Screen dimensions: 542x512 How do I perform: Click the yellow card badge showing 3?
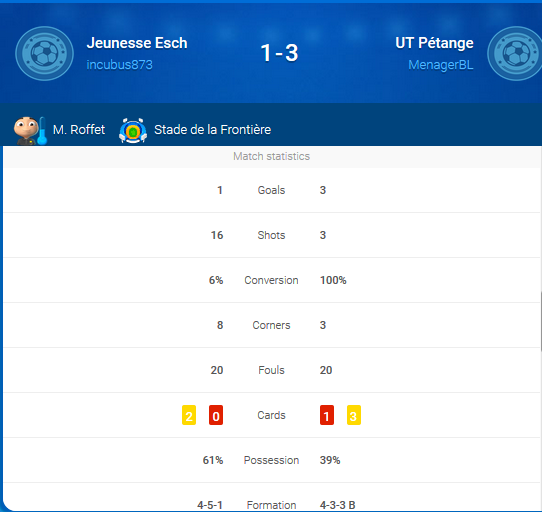pos(354,415)
